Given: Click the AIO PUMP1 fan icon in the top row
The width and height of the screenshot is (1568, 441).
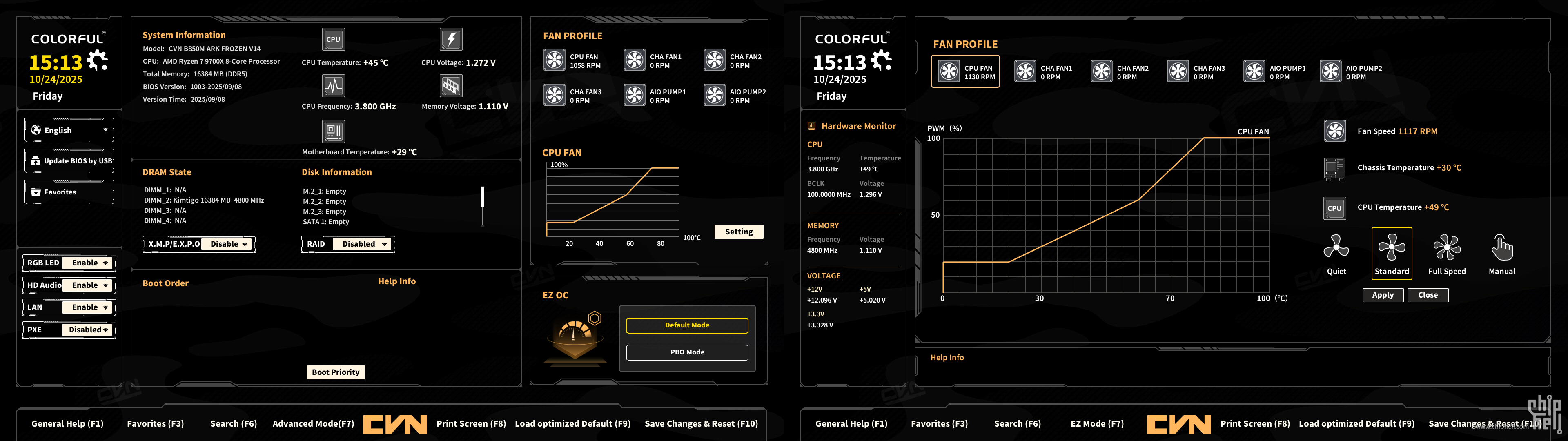Looking at the screenshot, I should [x=1254, y=71].
